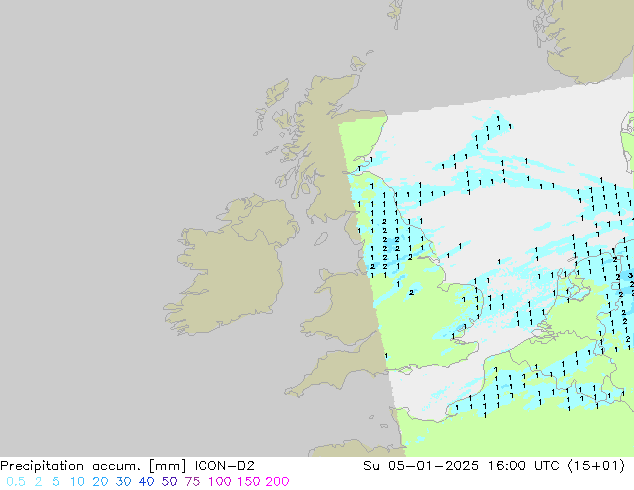The width and height of the screenshot is (634, 490).
Task: Click the 100 mm legend value
Action: pyautogui.click(x=220, y=482)
